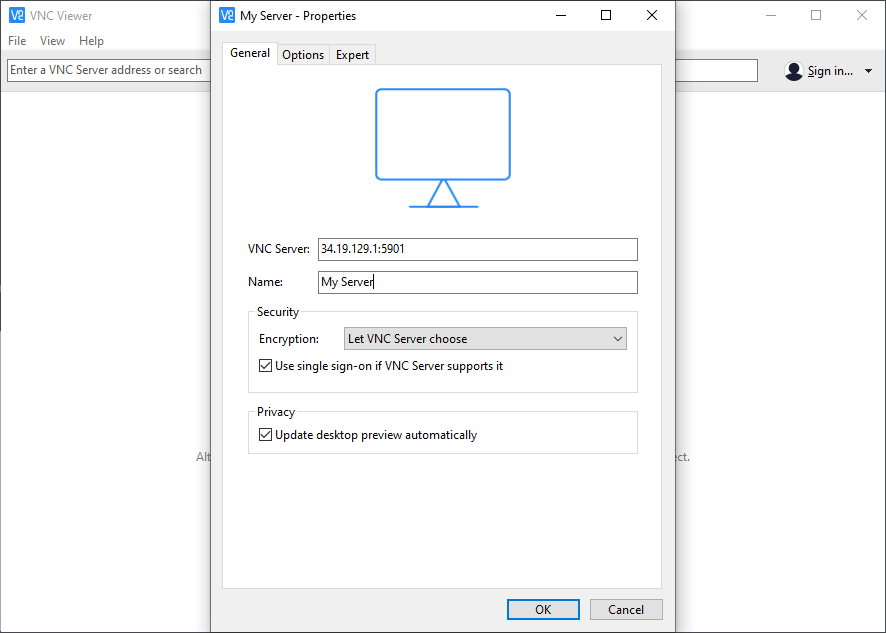
Task: Maximize the VNC Viewer main window
Action: pyautogui.click(x=816, y=15)
